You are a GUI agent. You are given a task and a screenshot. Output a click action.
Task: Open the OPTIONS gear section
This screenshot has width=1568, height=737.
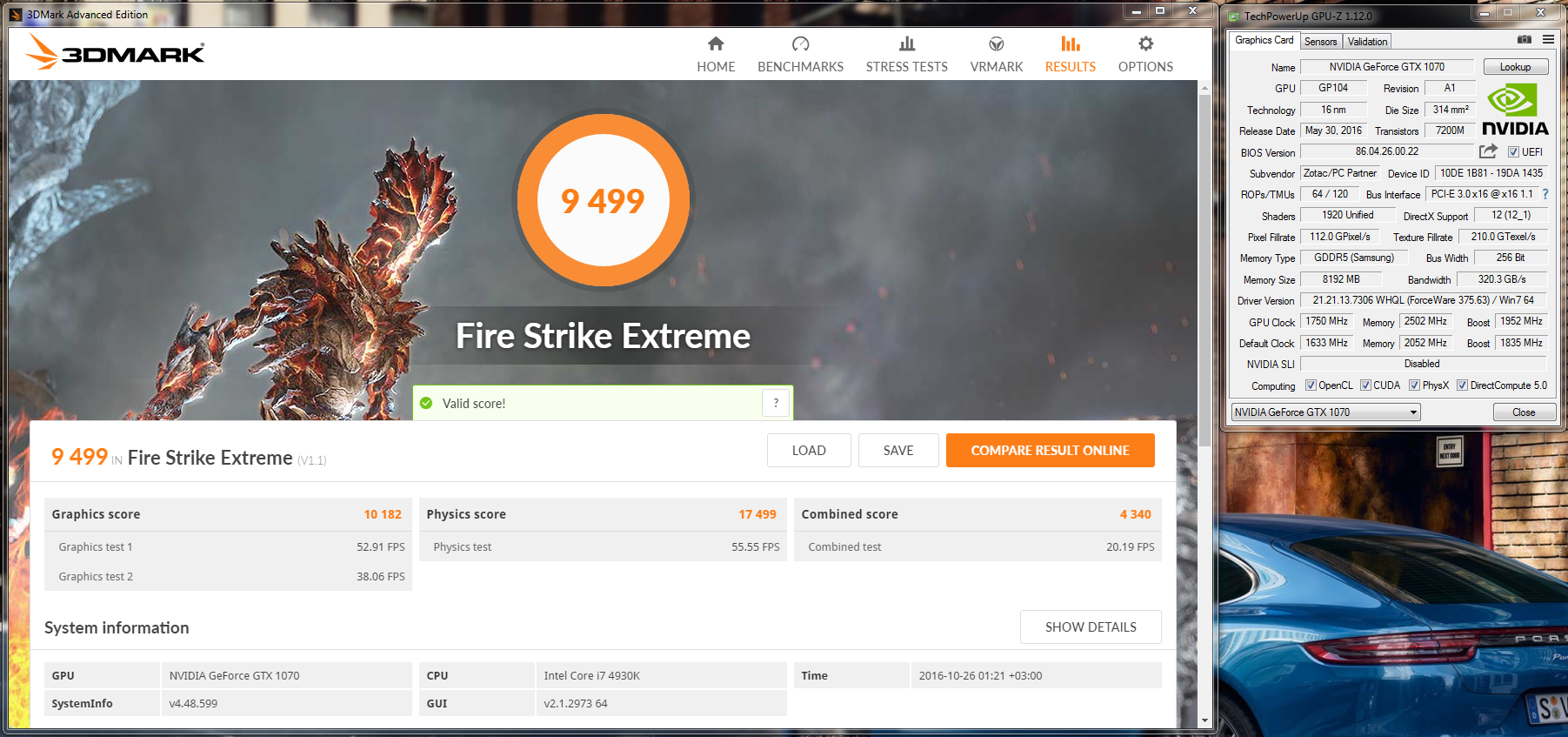click(1145, 54)
